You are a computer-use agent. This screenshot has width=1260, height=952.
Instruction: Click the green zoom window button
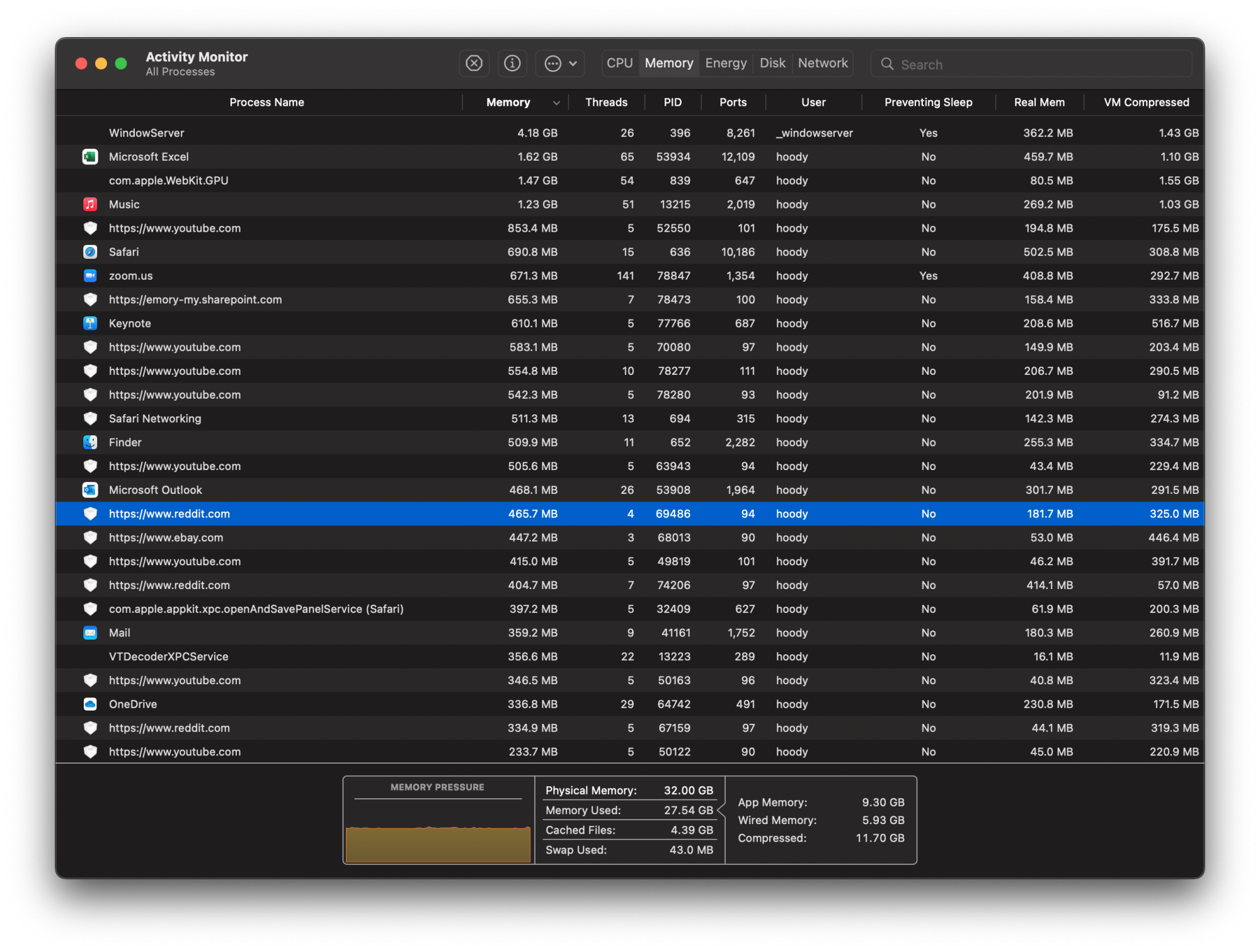(x=121, y=64)
